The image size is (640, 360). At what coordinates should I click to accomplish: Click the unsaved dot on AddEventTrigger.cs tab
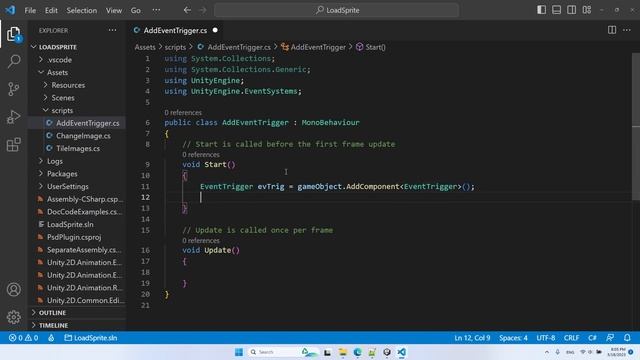(x=215, y=30)
